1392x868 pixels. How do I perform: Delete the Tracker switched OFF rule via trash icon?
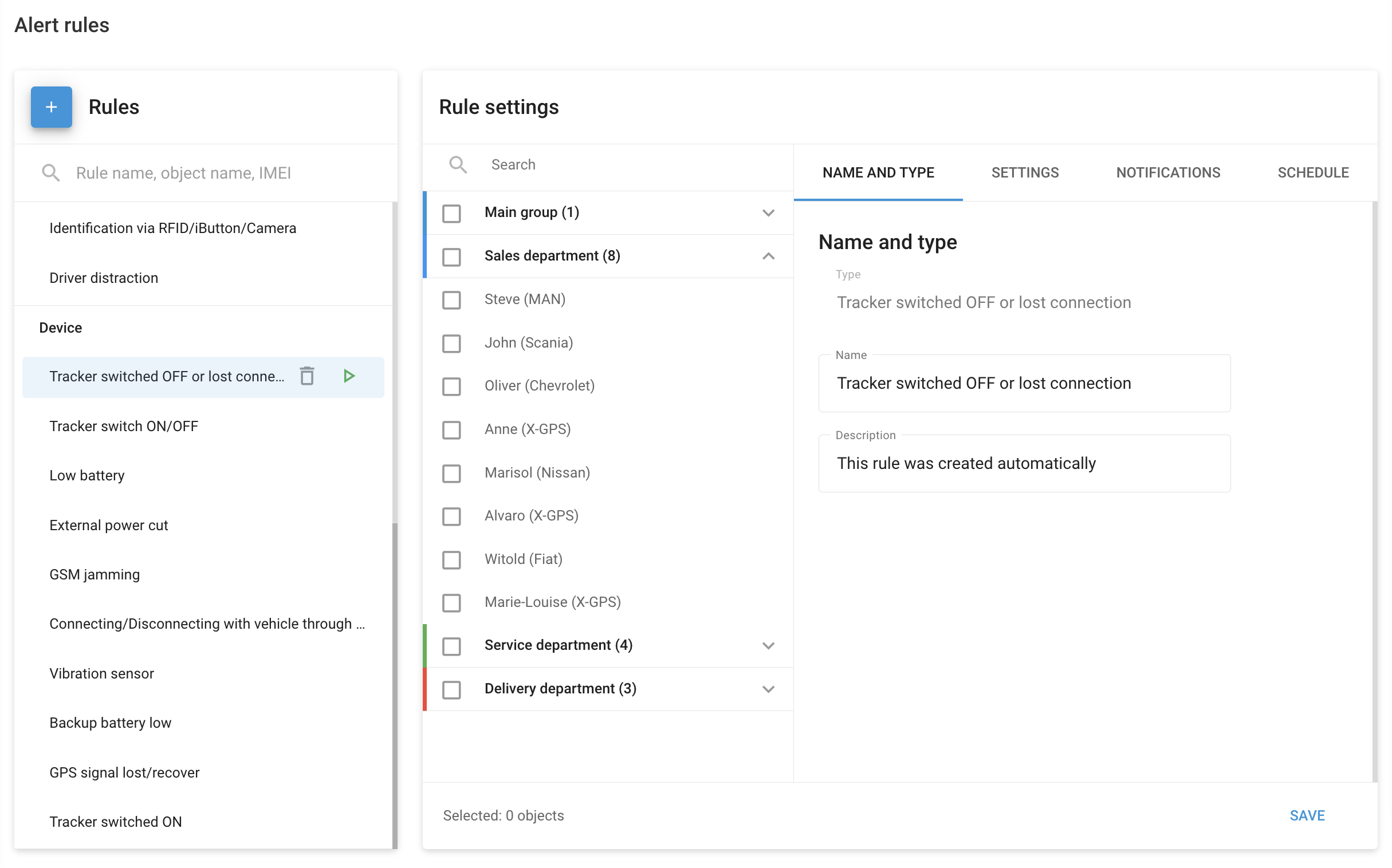pos(307,377)
